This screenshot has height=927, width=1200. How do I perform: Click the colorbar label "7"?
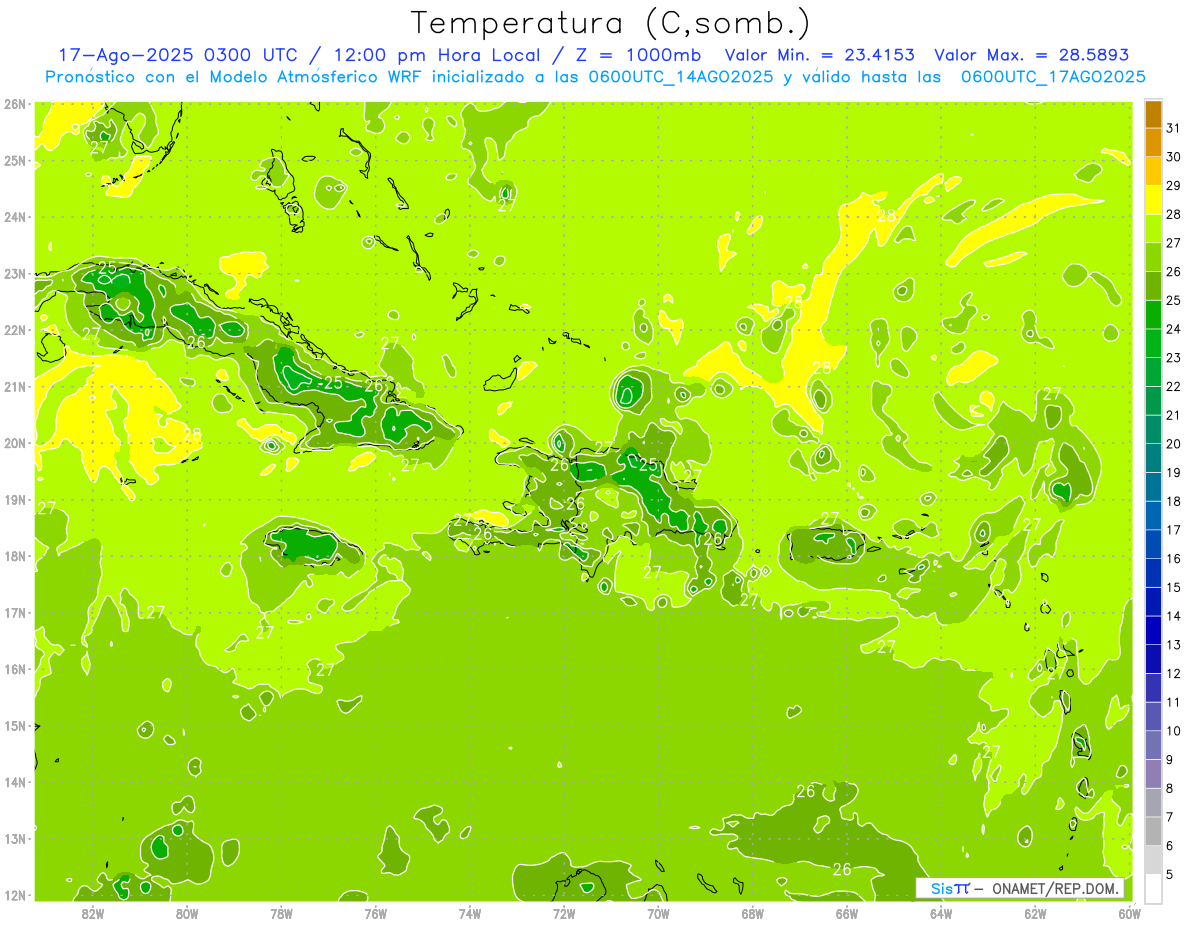pyautogui.click(x=1170, y=817)
